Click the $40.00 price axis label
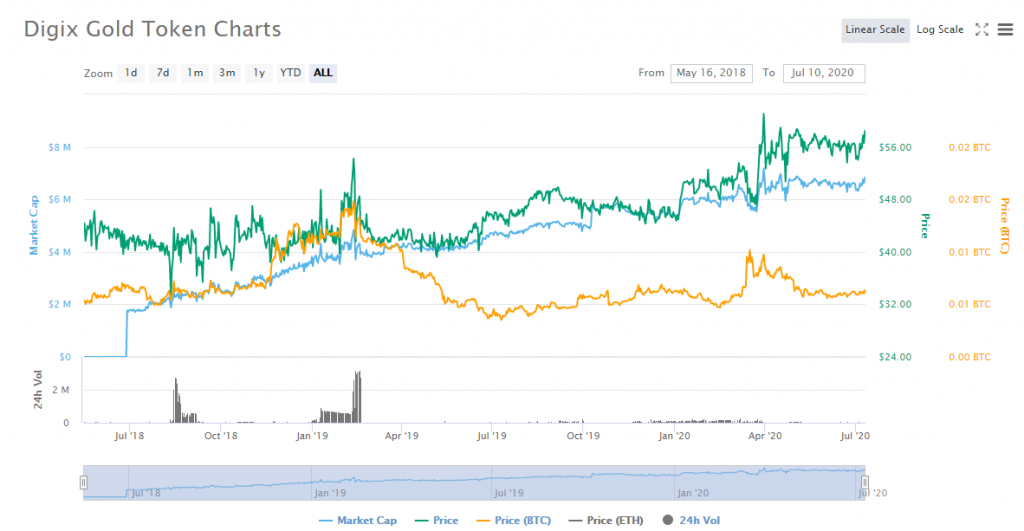The height and width of the screenshot is (531, 1024). (895, 252)
